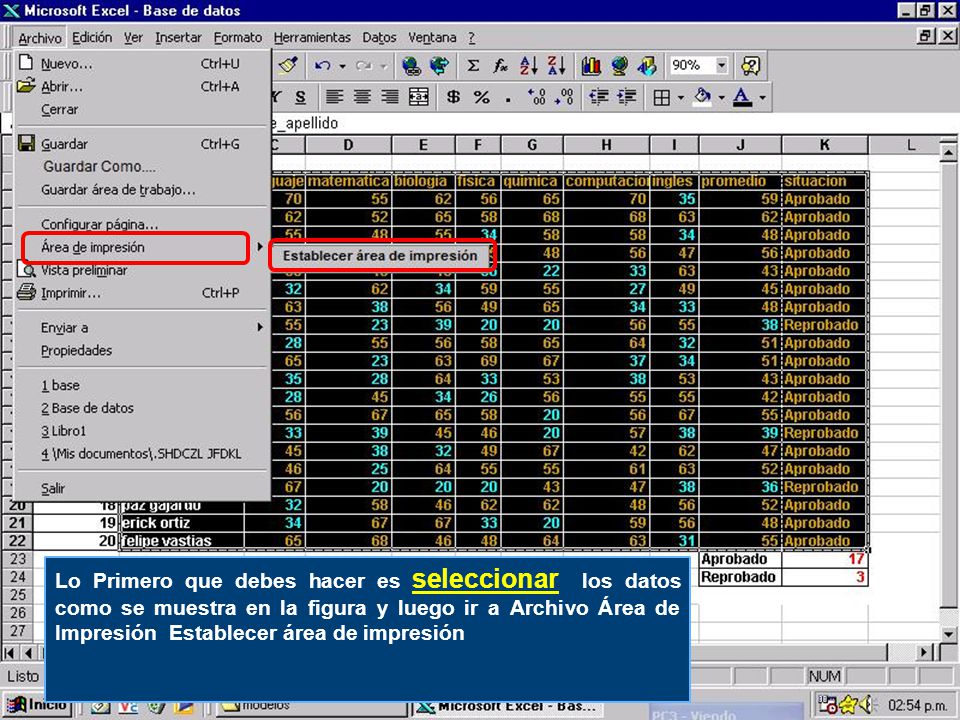Apply Fill Color bucket icon
Image resolution: width=960 pixels, height=720 pixels.
point(703,97)
